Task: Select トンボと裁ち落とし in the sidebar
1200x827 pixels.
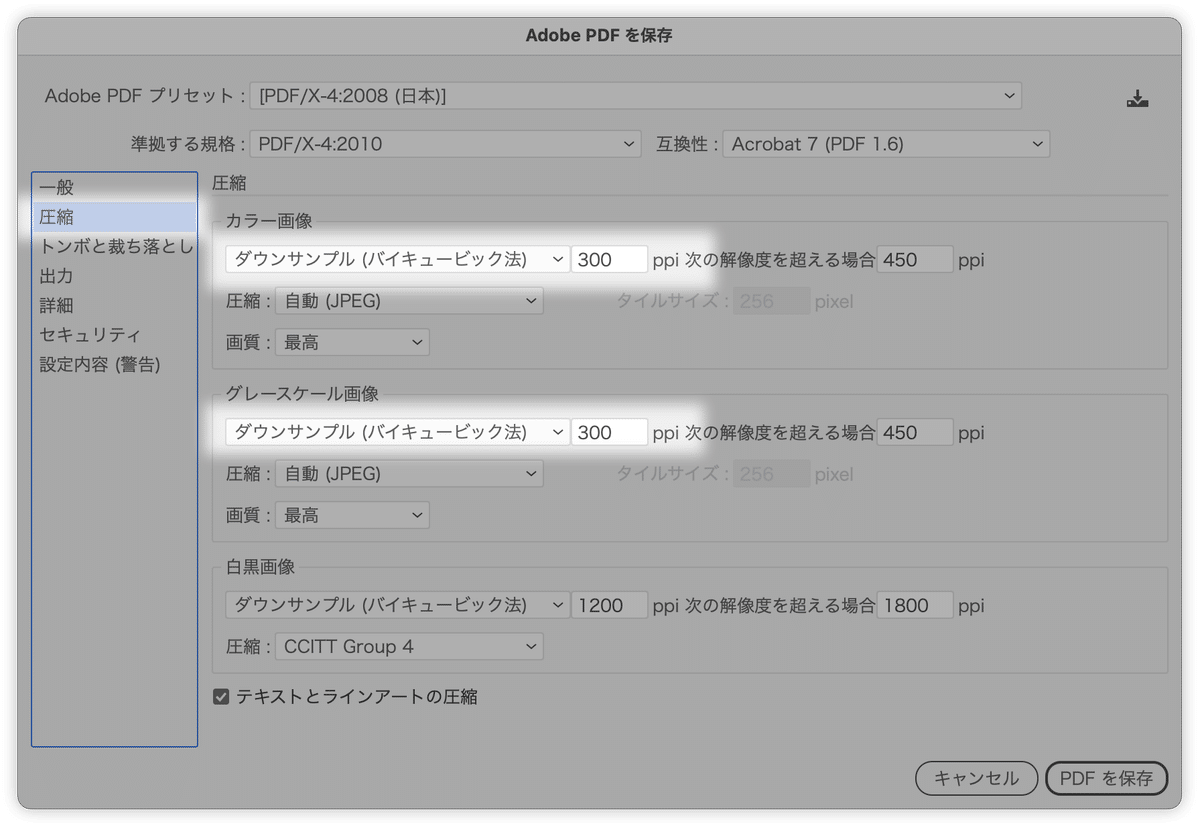Action: pos(114,246)
